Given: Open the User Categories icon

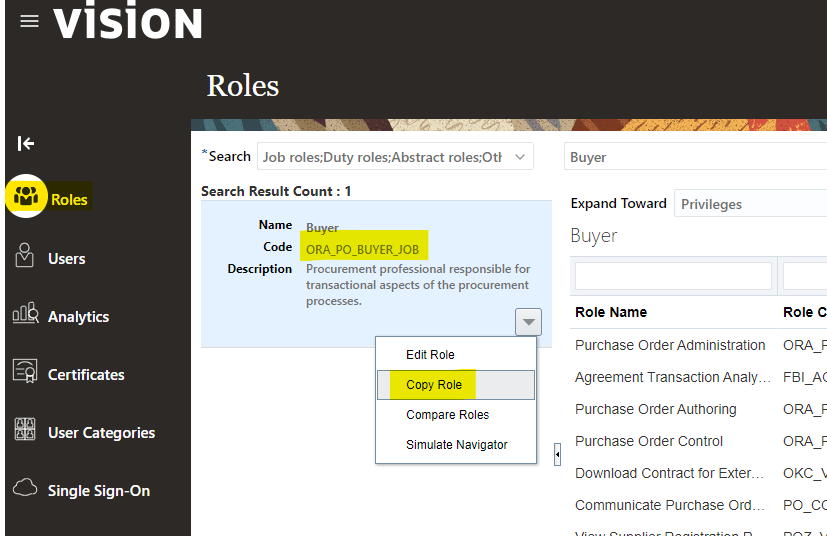Looking at the screenshot, I should [x=26, y=430].
